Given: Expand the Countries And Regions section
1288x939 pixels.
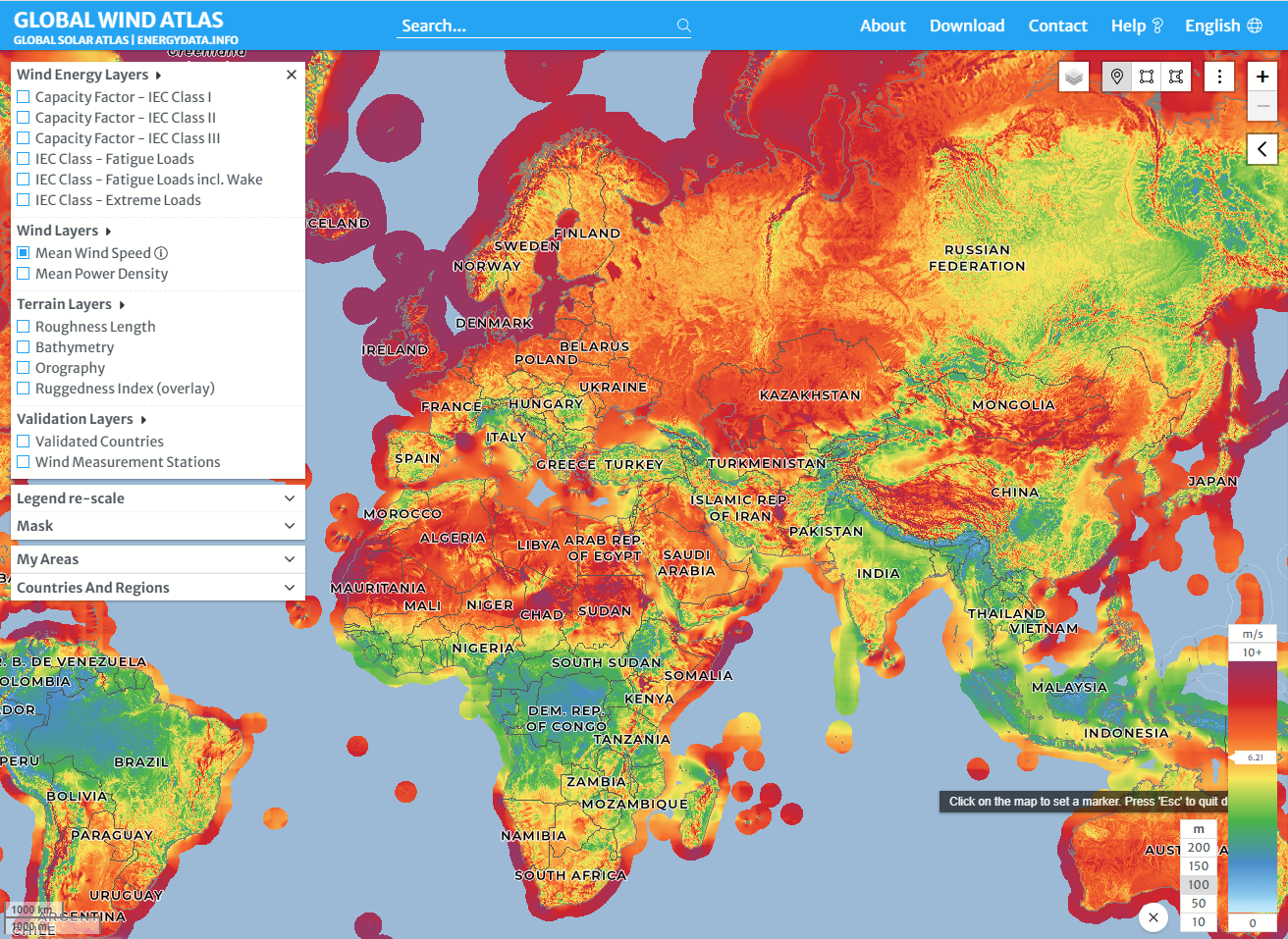Looking at the screenshot, I should [x=157, y=588].
